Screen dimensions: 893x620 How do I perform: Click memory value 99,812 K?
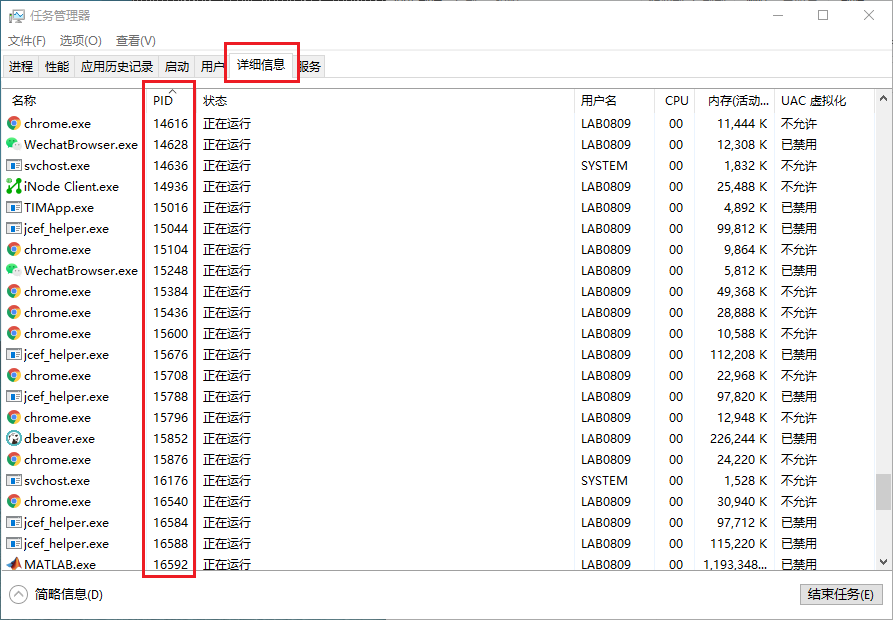pos(742,229)
